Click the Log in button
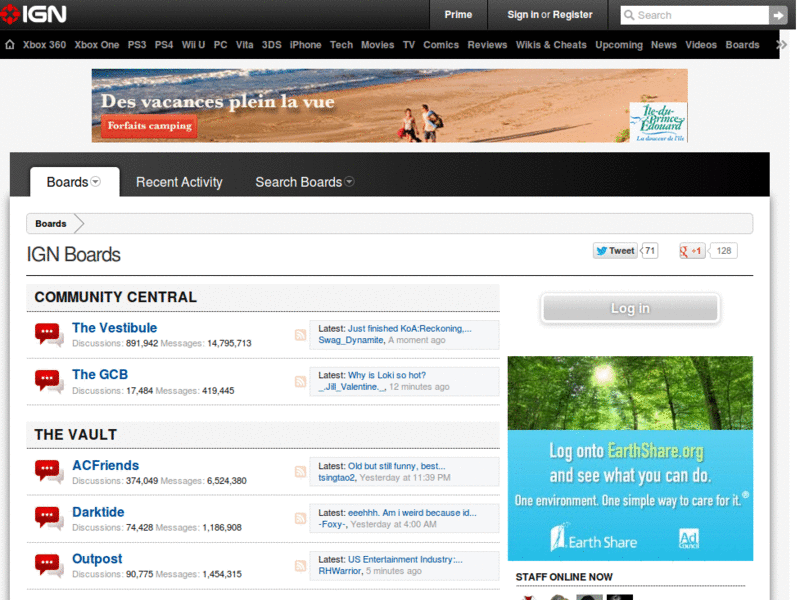 pyautogui.click(x=630, y=308)
